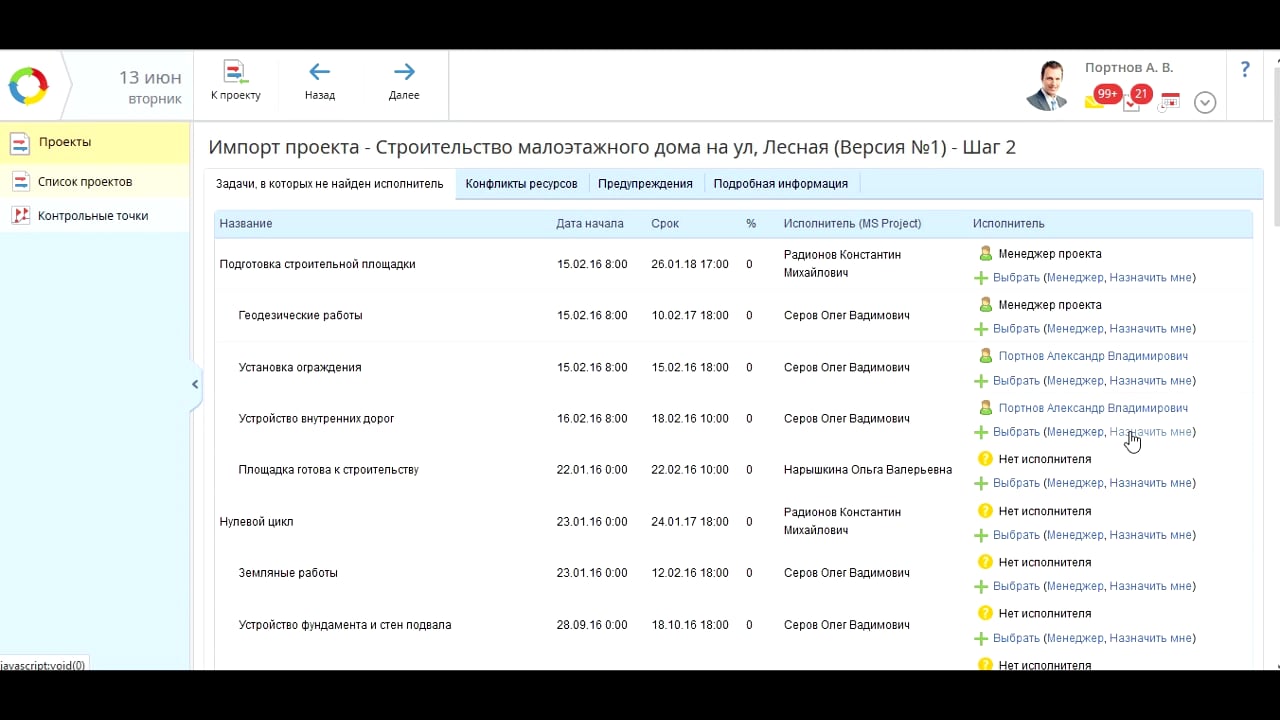Click green plus for Устройство фундамента и стен подвала
The width and height of the screenshot is (1280, 720).
coord(981,638)
